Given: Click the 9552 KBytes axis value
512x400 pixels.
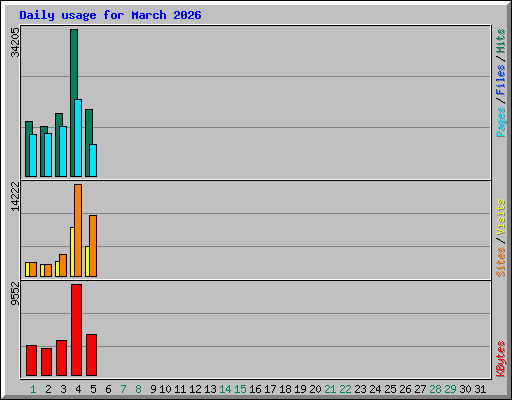Looking at the screenshot, I should click(15, 294).
